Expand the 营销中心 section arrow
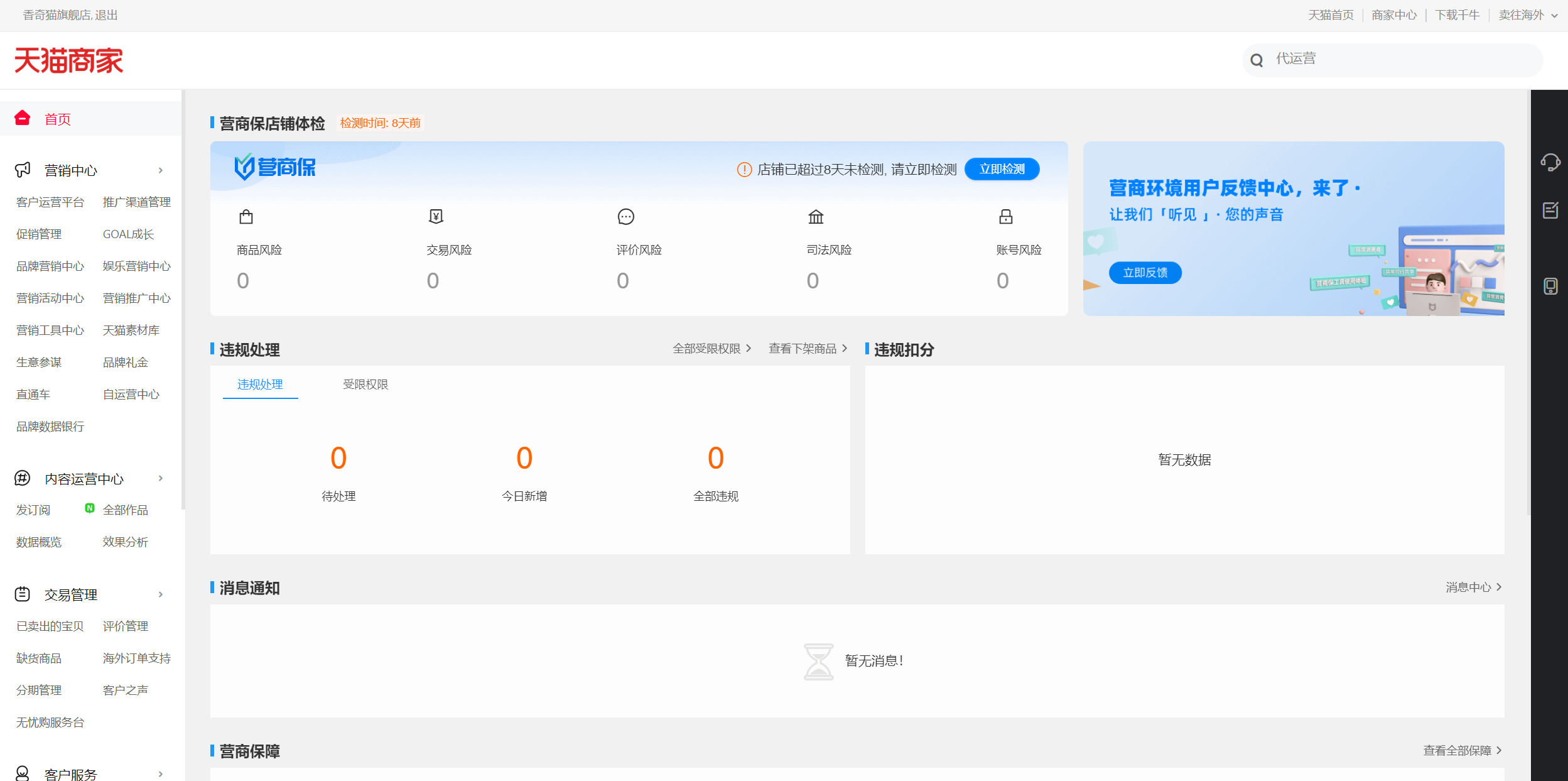1568x781 pixels. pyautogui.click(x=161, y=170)
